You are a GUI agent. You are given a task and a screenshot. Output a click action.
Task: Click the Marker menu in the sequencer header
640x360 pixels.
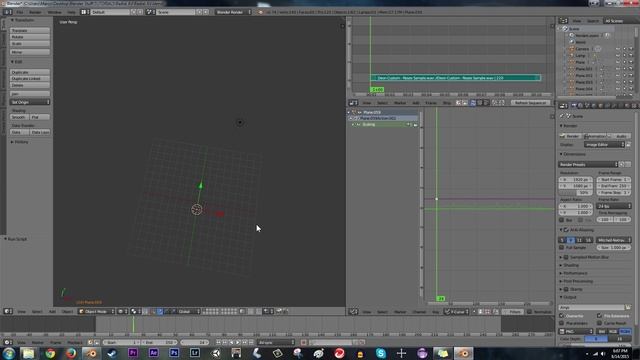(400, 103)
